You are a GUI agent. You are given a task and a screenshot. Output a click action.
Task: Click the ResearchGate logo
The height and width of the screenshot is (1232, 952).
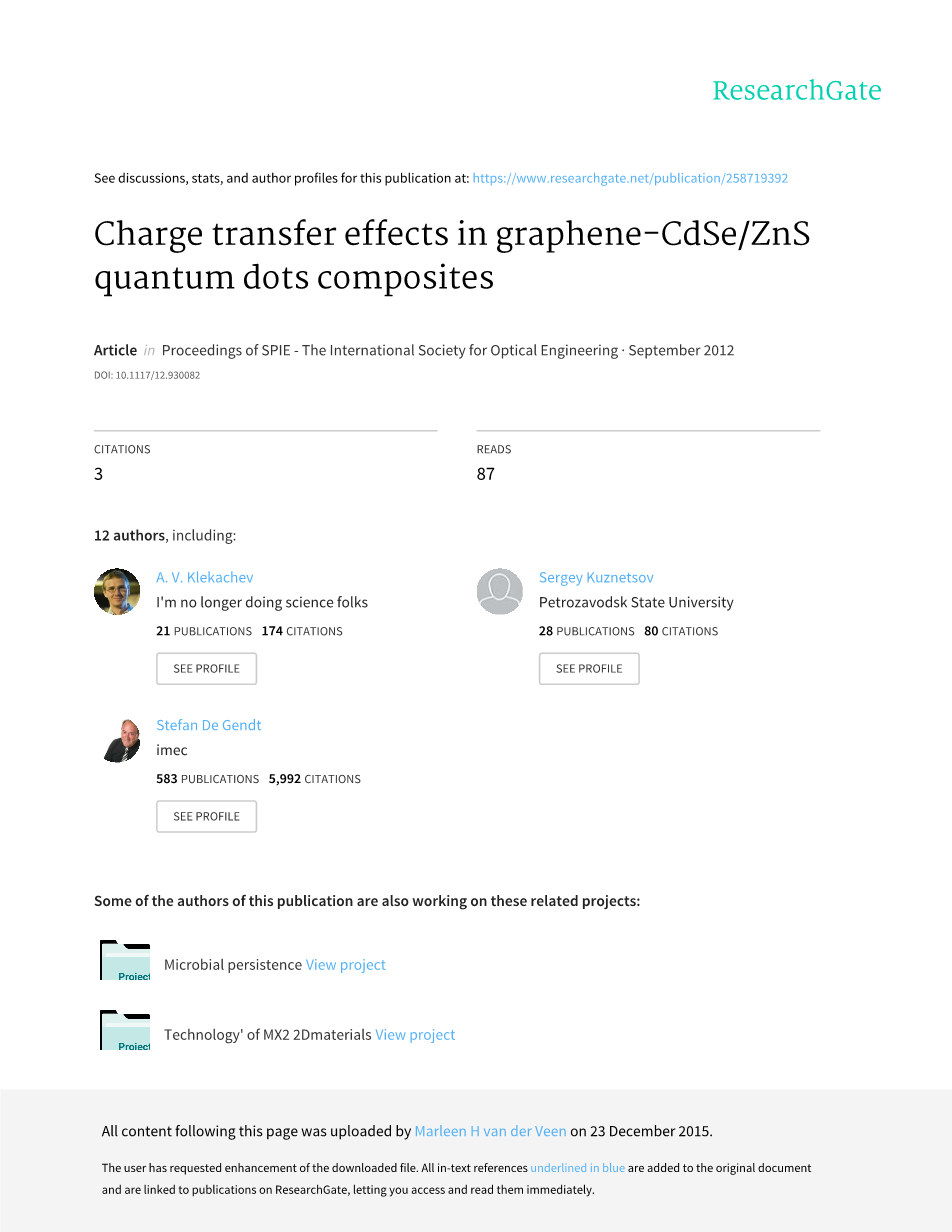(796, 91)
